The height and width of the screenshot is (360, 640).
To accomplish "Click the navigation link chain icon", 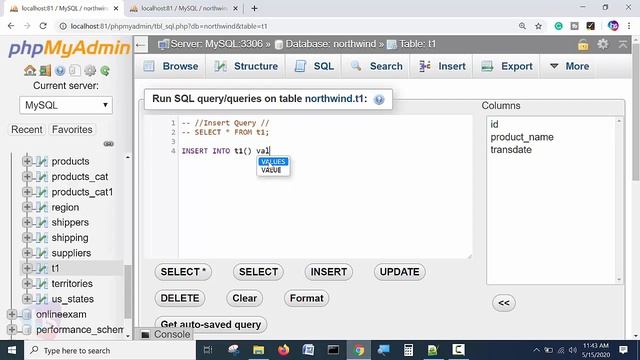I will pos(109,144).
